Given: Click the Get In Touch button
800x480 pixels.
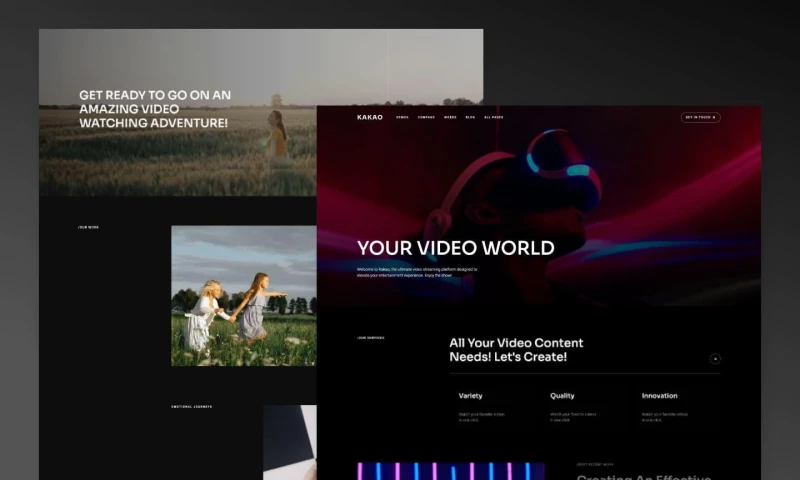Looking at the screenshot, I should 701,117.
